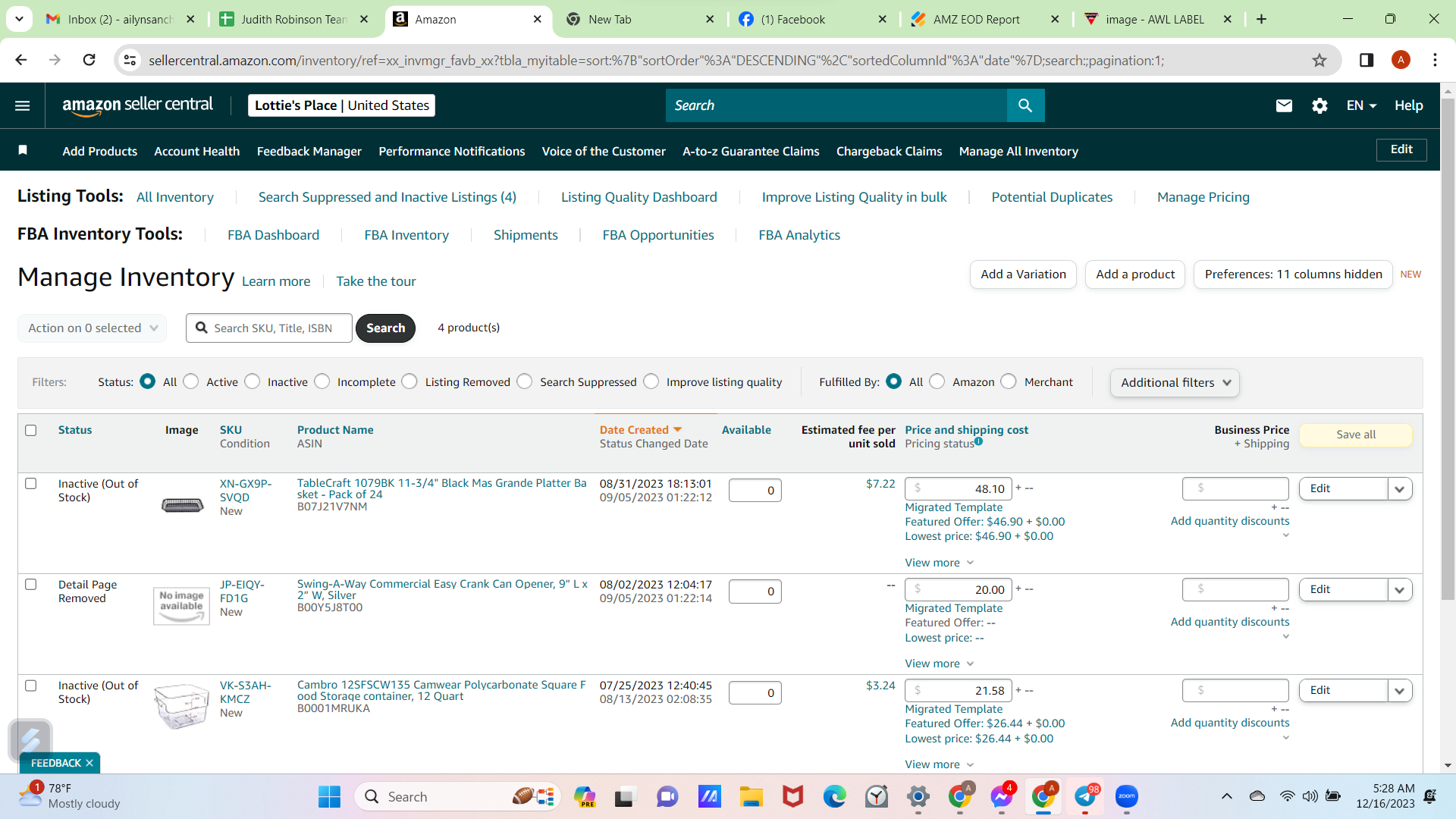Open Telegram from the taskbar
This screenshot has height=819, width=1456.
[1085, 796]
